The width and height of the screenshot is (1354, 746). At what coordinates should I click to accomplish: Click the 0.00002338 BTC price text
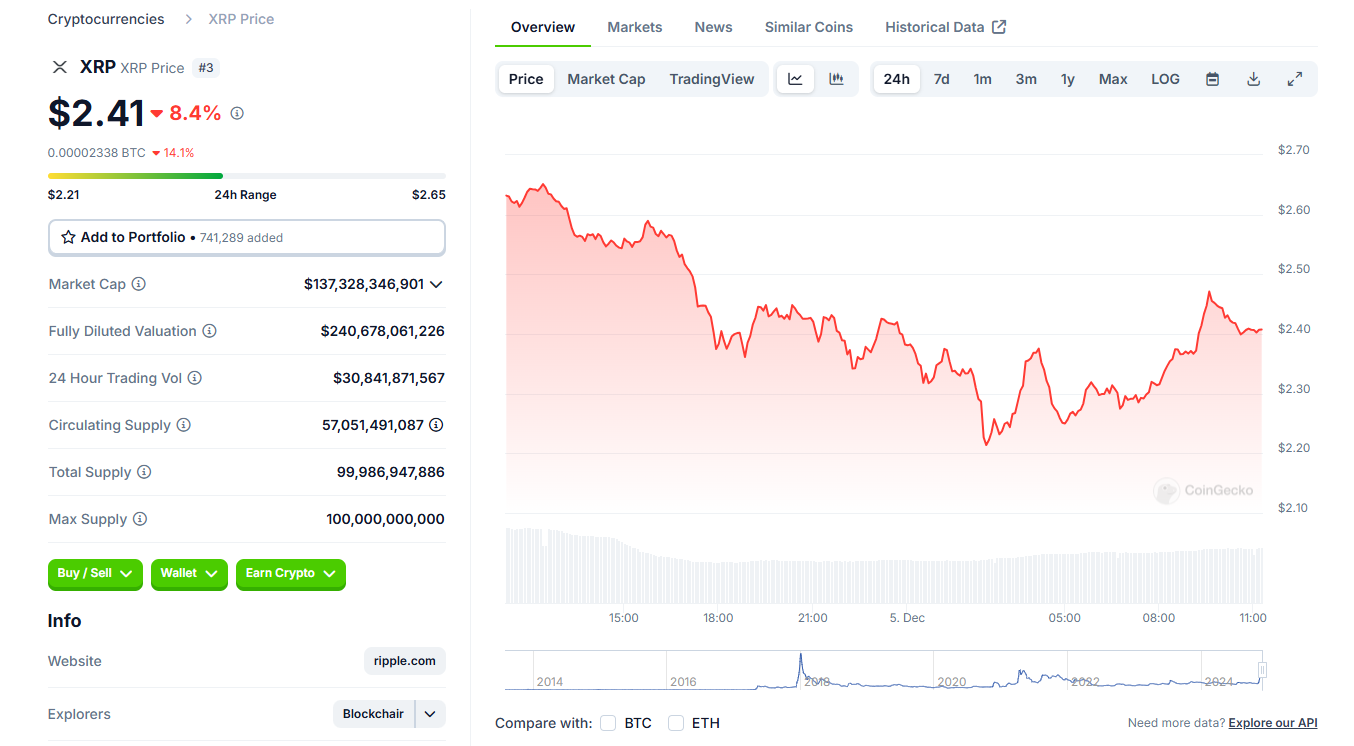click(97, 153)
